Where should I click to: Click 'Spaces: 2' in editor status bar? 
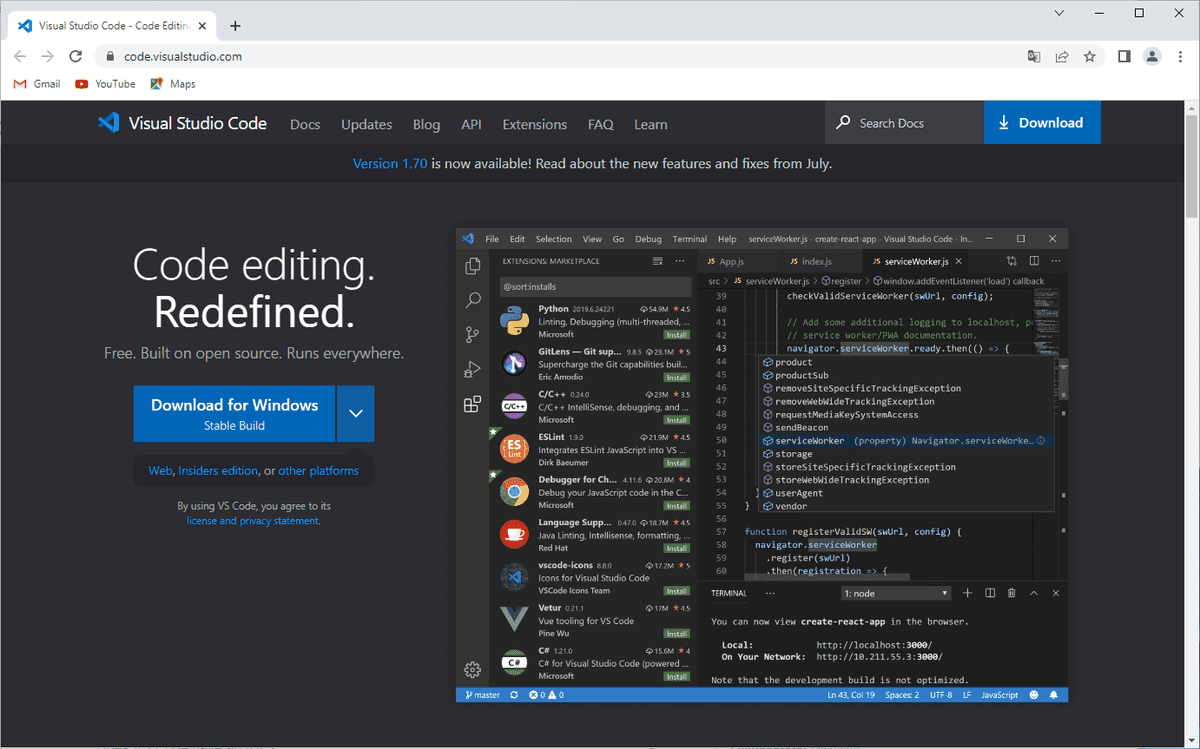(x=902, y=695)
